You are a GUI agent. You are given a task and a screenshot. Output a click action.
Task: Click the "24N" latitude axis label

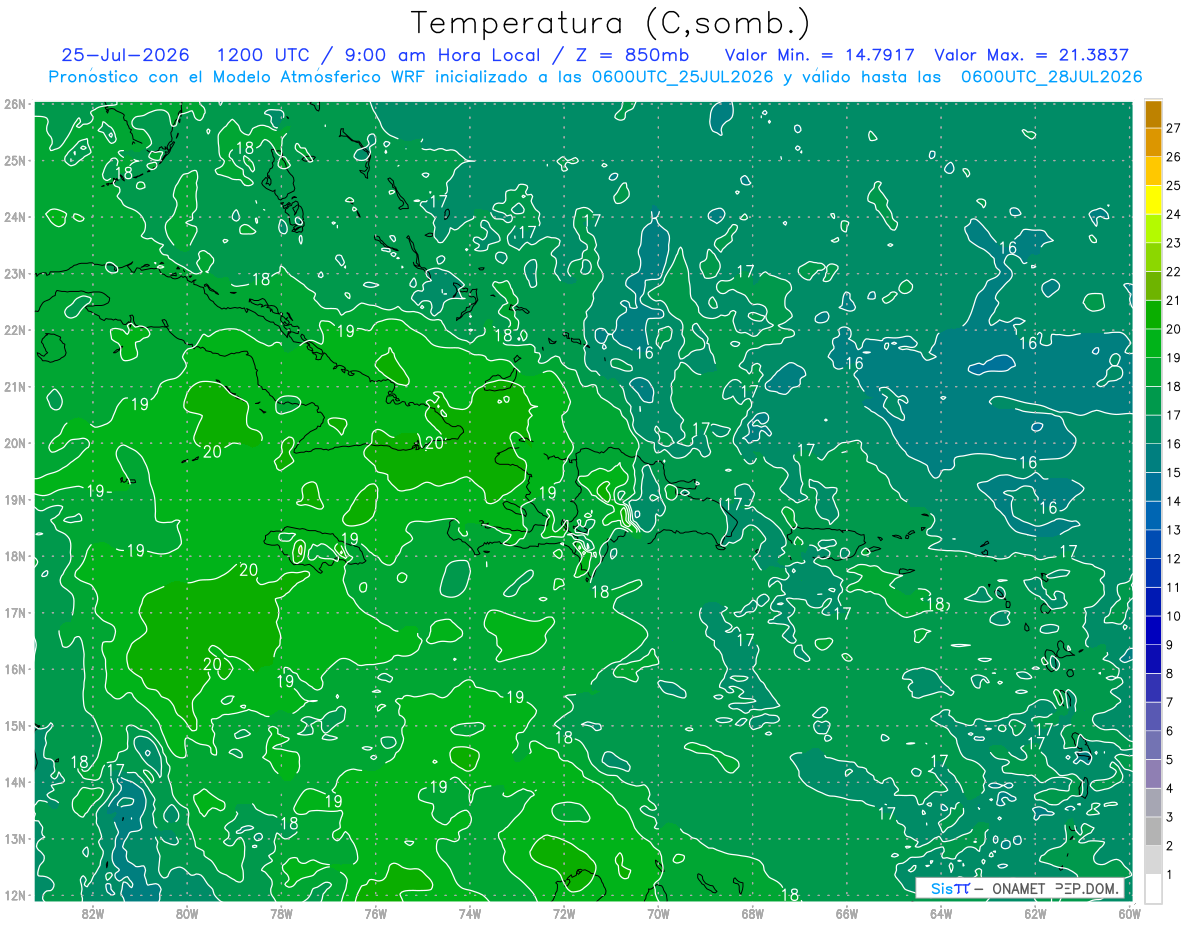(x=15, y=217)
